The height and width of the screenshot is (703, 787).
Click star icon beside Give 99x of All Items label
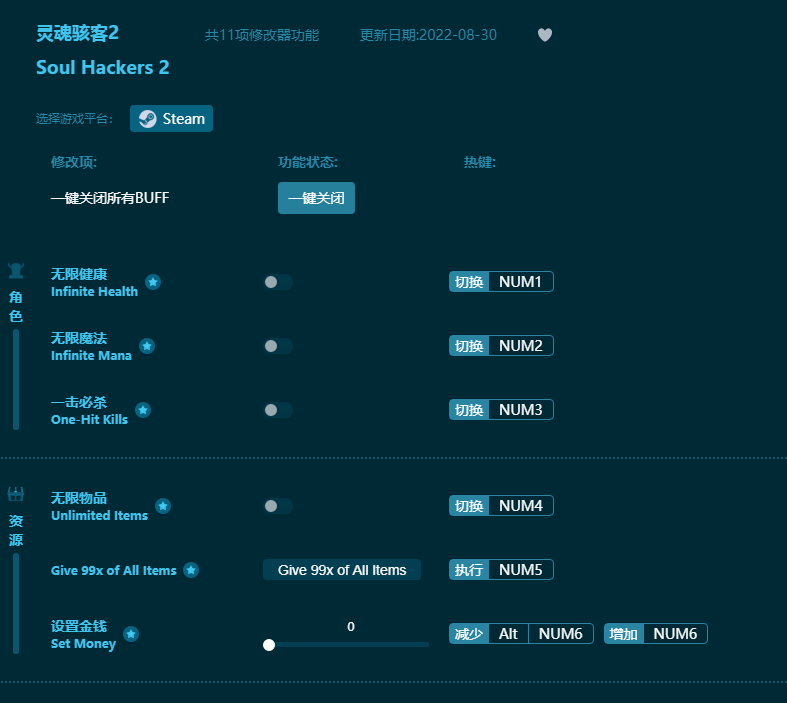(191, 570)
